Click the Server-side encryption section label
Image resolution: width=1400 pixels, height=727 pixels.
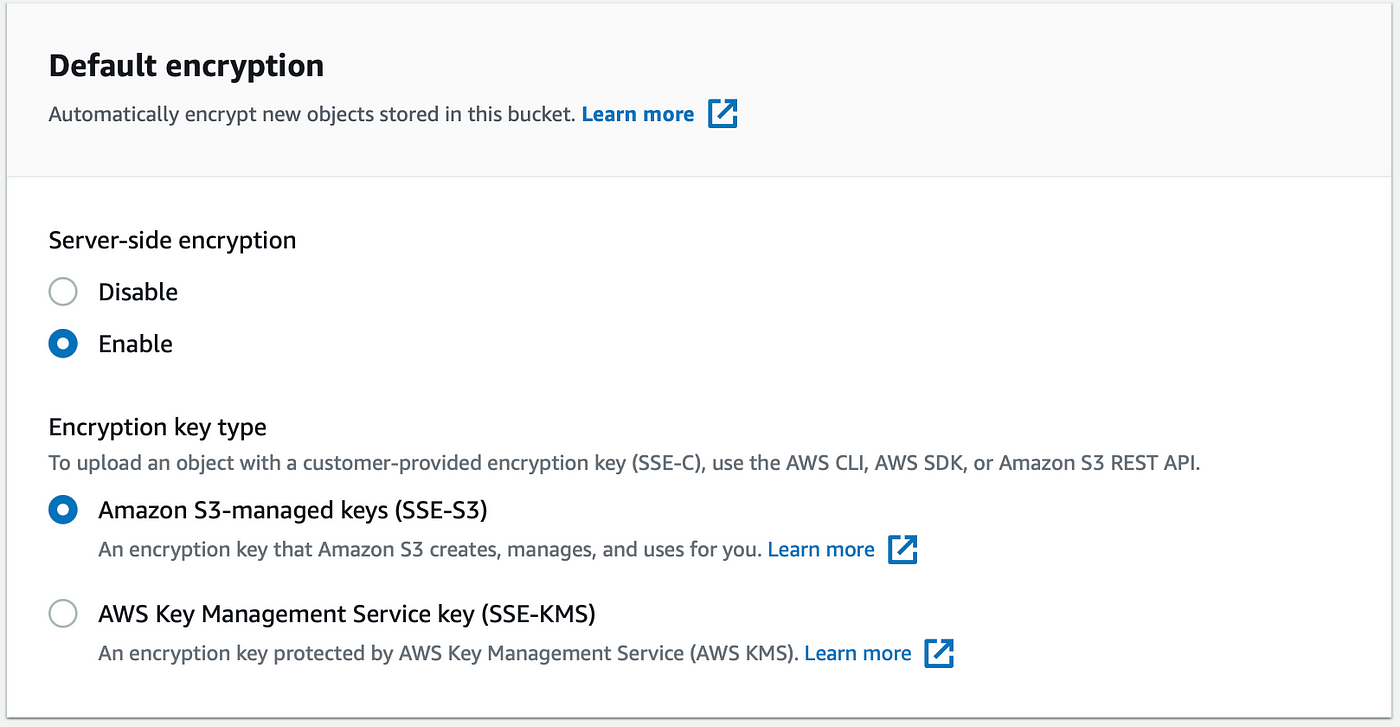pos(172,240)
